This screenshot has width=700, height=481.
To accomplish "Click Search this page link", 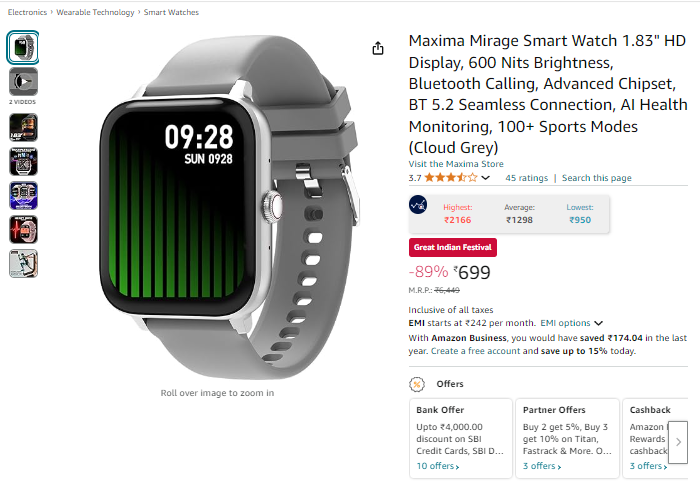I will point(596,178).
